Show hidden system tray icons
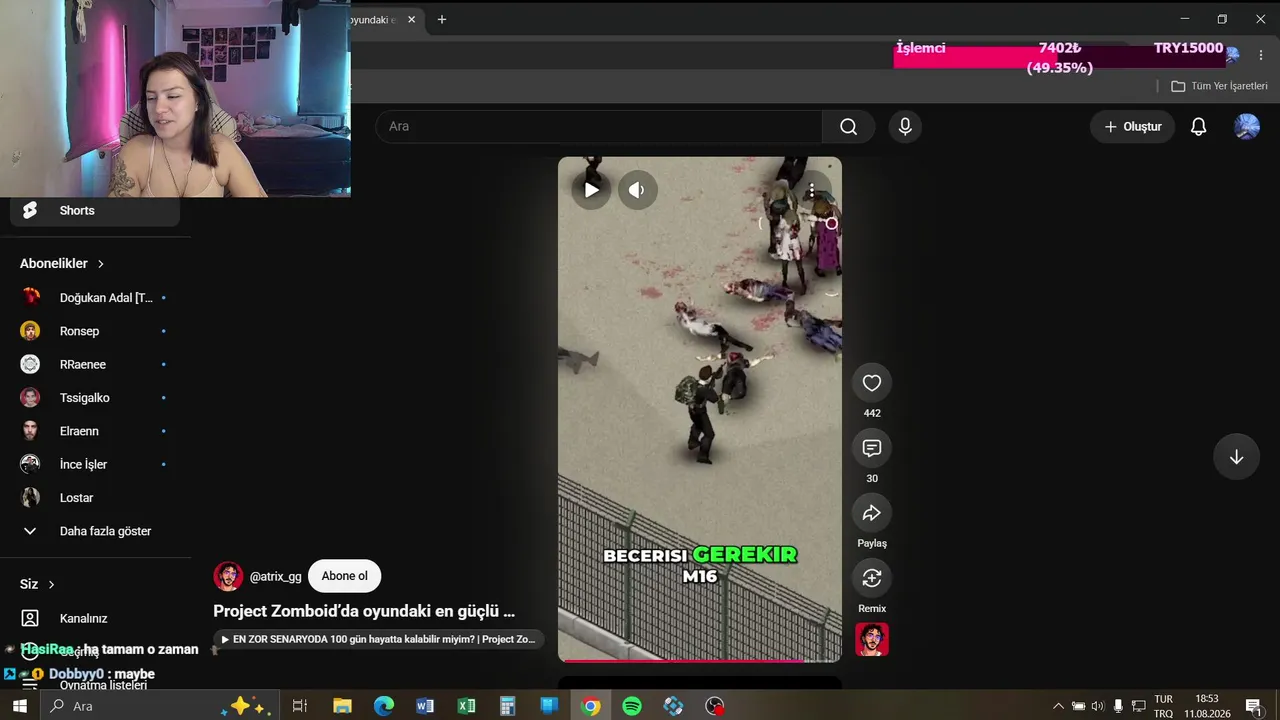The height and width of the screenshot is (720, 1280). coord(1058,706)
